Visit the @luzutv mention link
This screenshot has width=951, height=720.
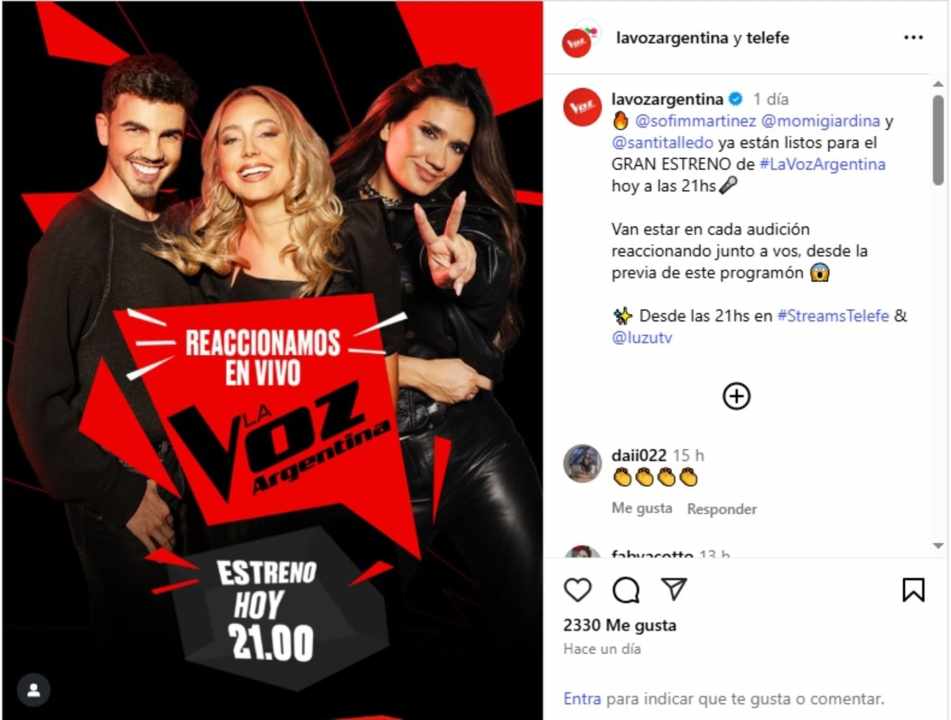click(642, 337)
